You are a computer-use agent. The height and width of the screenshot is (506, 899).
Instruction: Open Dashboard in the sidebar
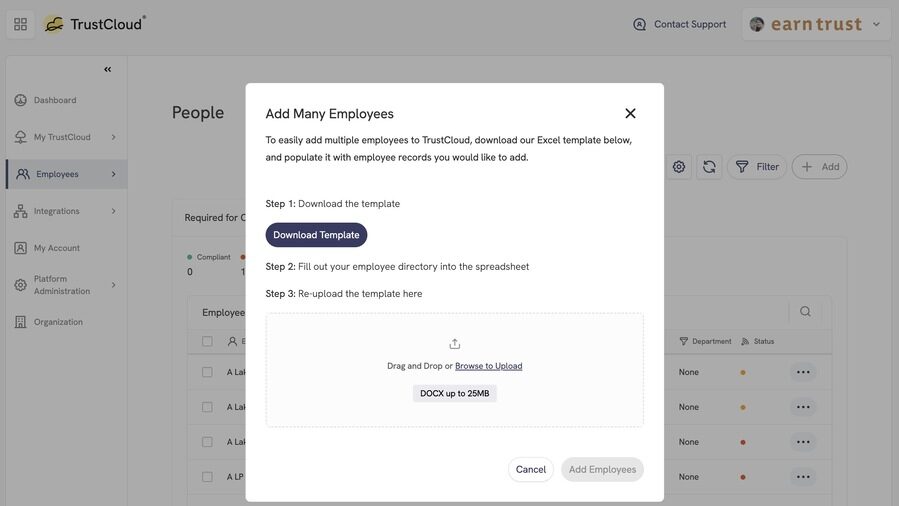click(x=55, y=100)
